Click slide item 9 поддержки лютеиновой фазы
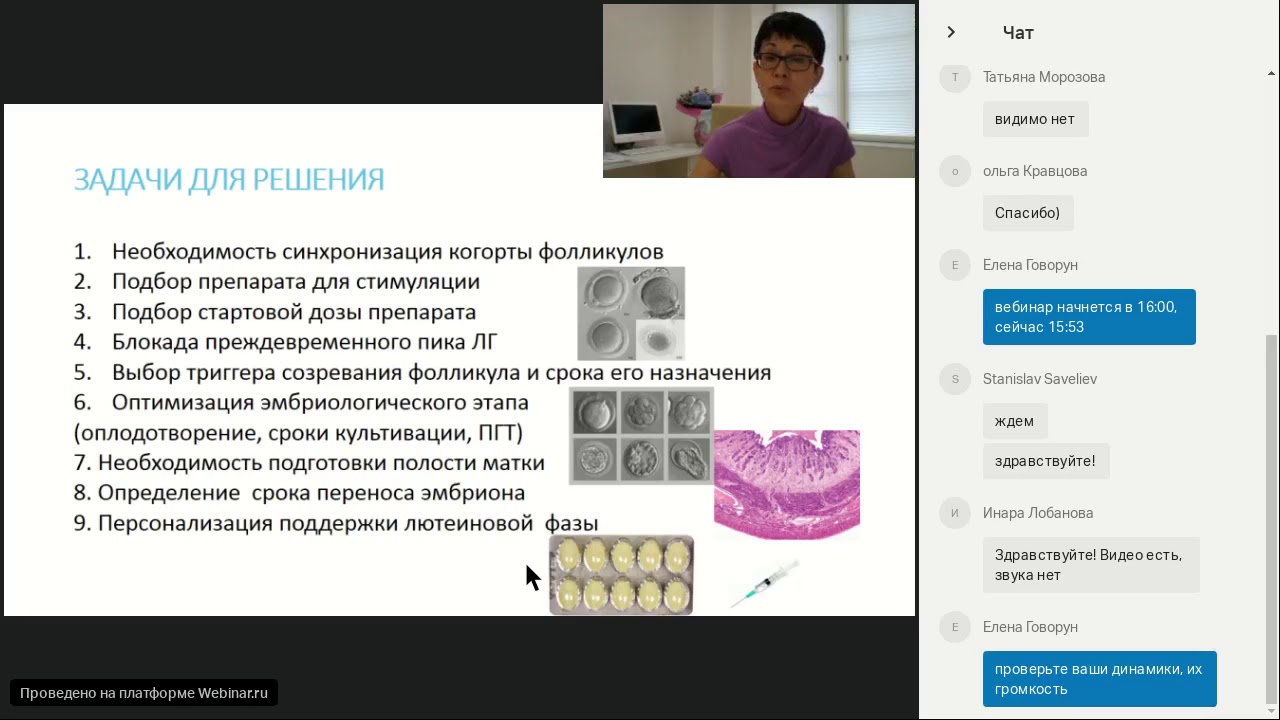The width and height of the screenshot is (1280, 720). point(336,523)
